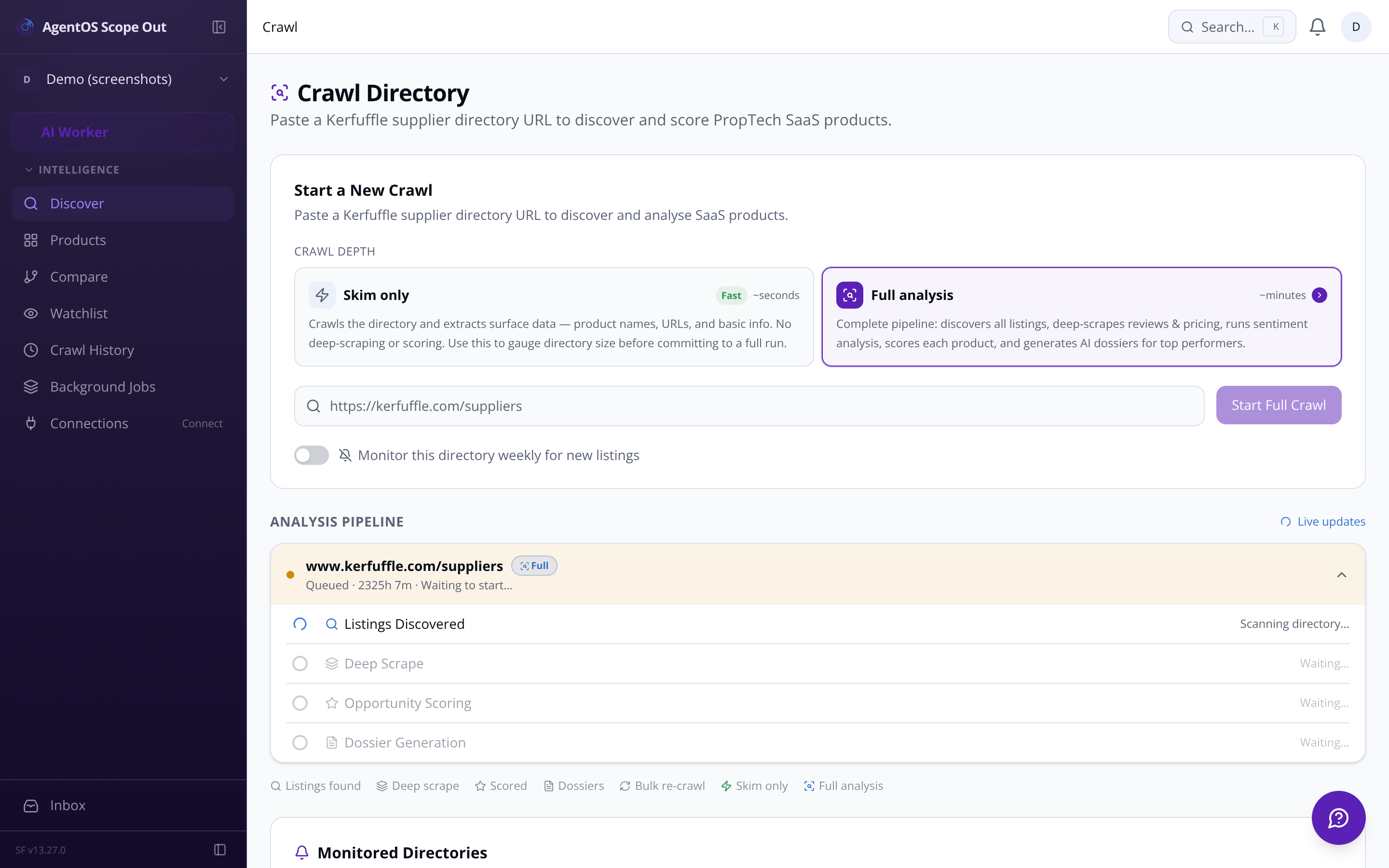Click the Listings Discovered search icon

(x=332, y=624)
